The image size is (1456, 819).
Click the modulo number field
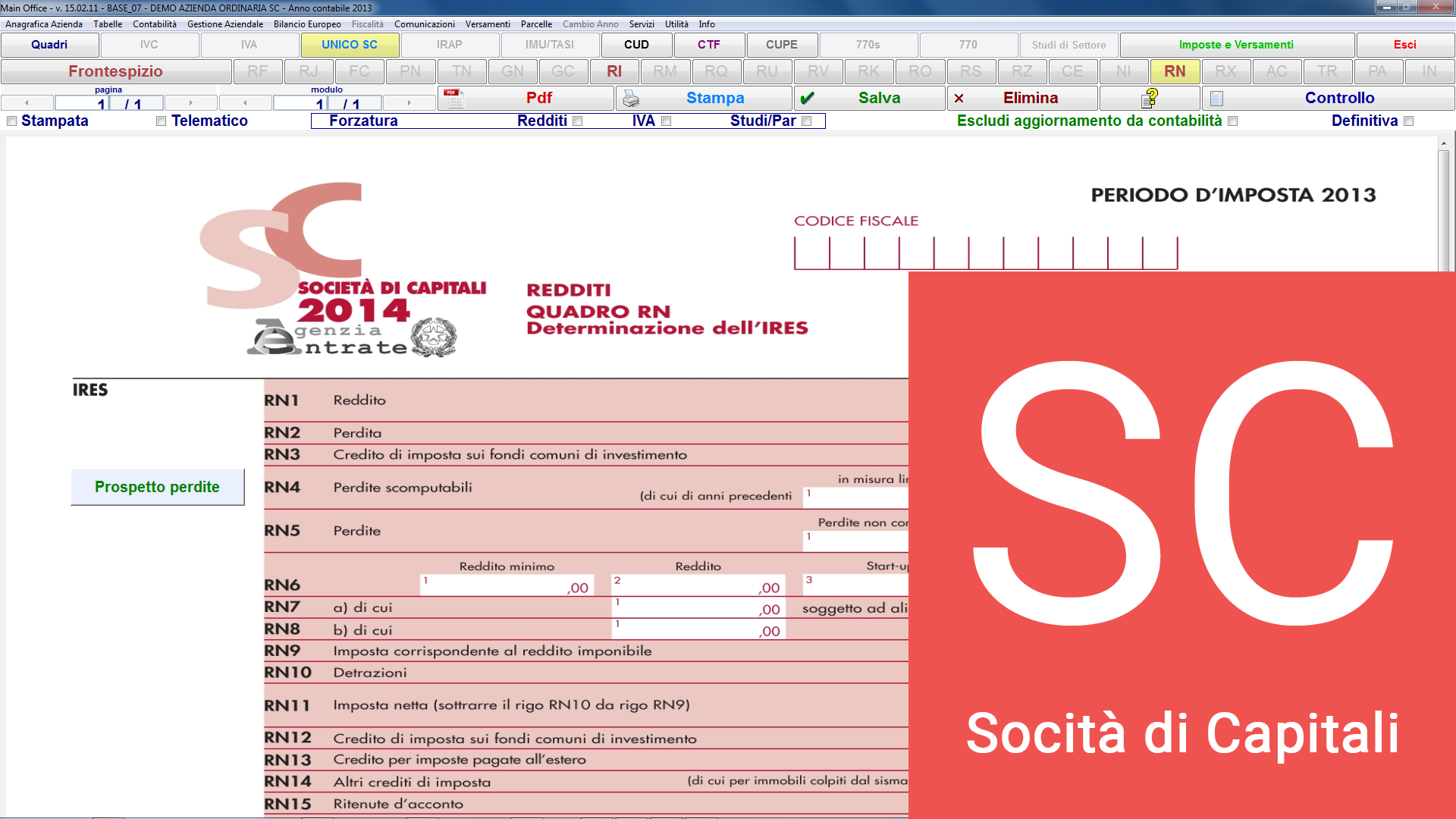point(300,103)
